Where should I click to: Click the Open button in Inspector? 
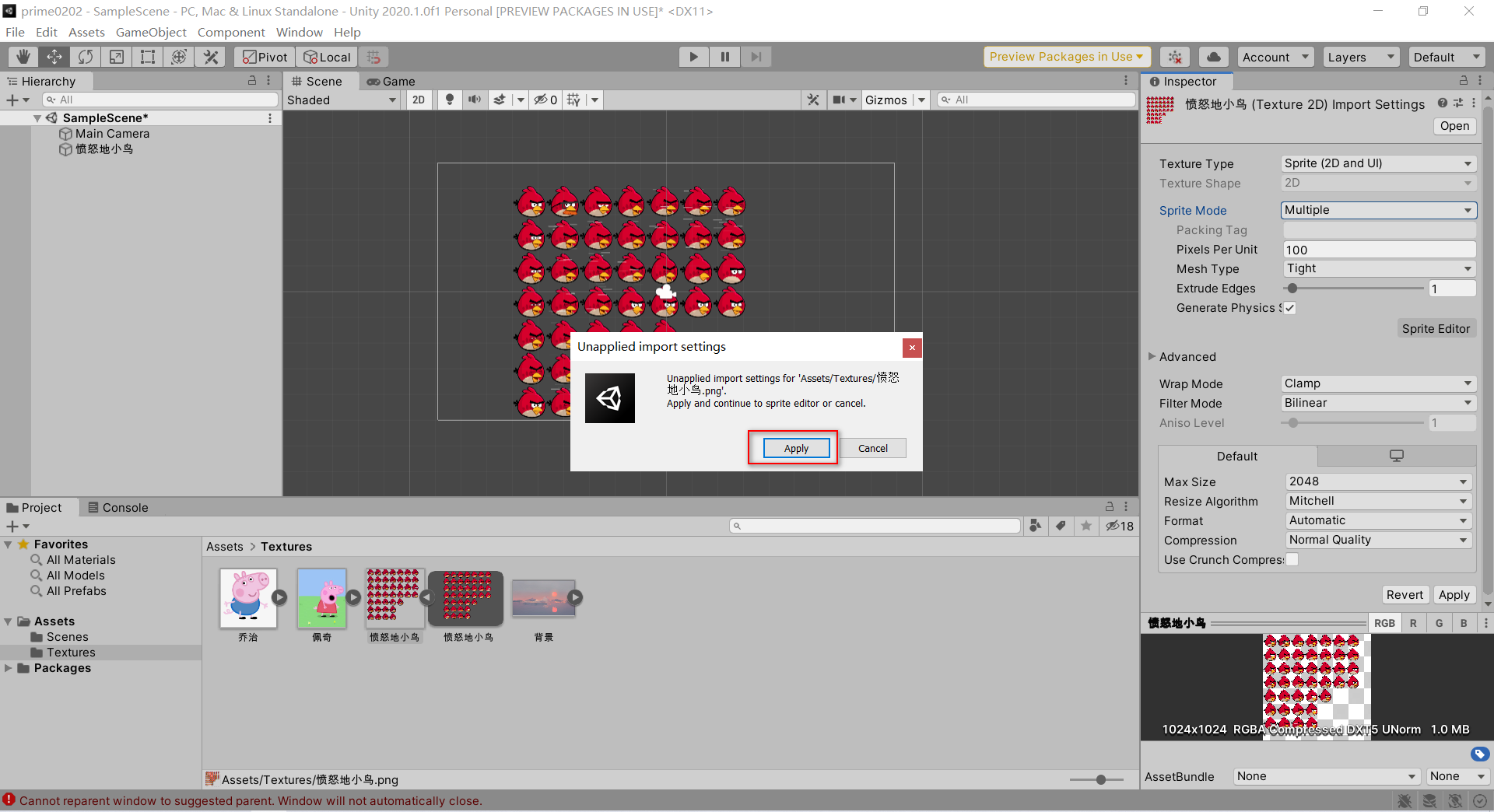pos(1454,126)
